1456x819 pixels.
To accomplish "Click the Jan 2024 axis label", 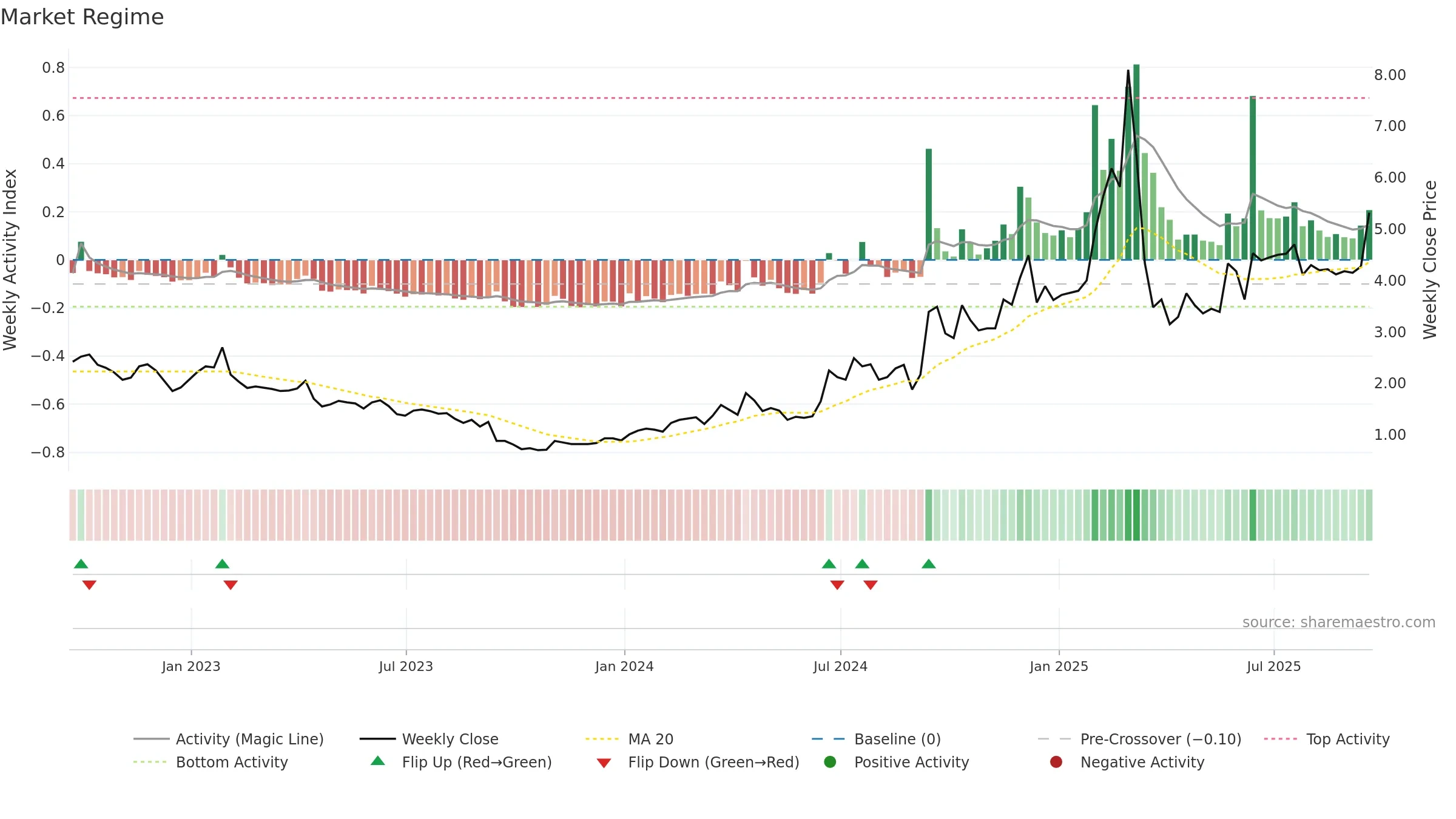I will pos(624,666).
